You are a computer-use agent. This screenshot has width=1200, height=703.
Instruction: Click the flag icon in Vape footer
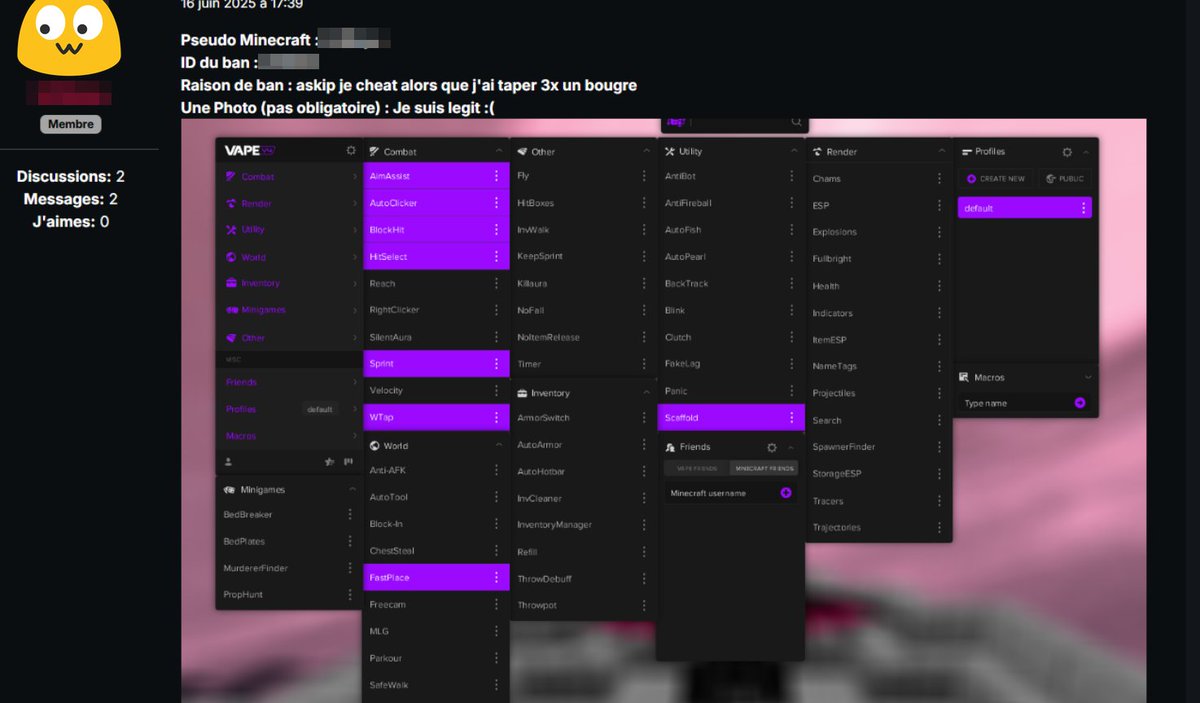point(349,462)
